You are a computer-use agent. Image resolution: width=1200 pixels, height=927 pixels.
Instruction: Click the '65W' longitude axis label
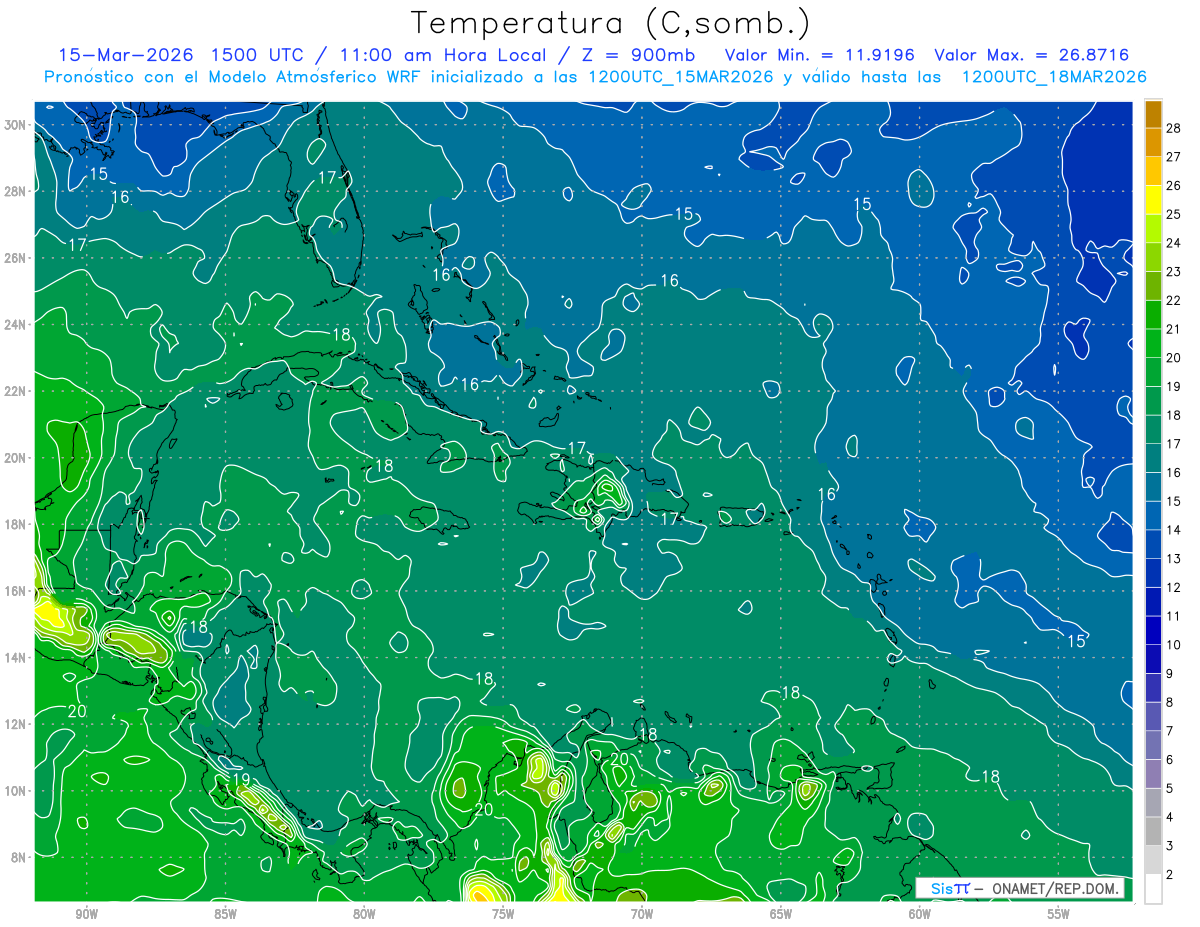[x=781, y=914]
